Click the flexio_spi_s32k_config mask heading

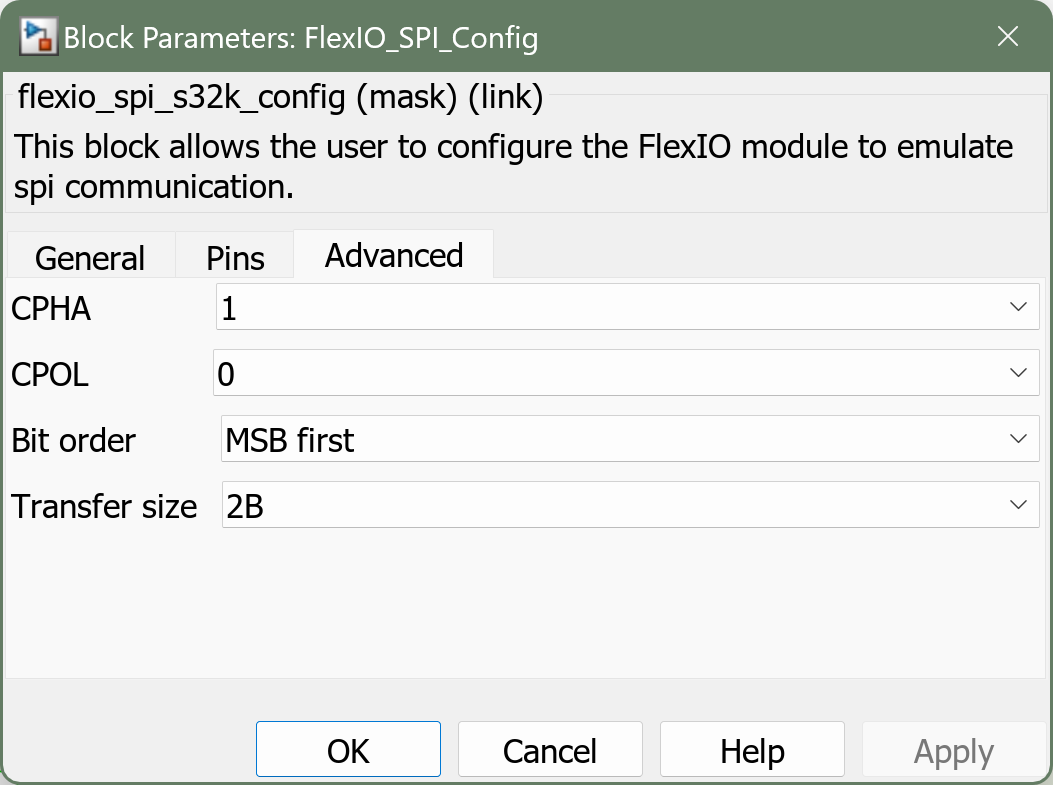tap(280, 98)
